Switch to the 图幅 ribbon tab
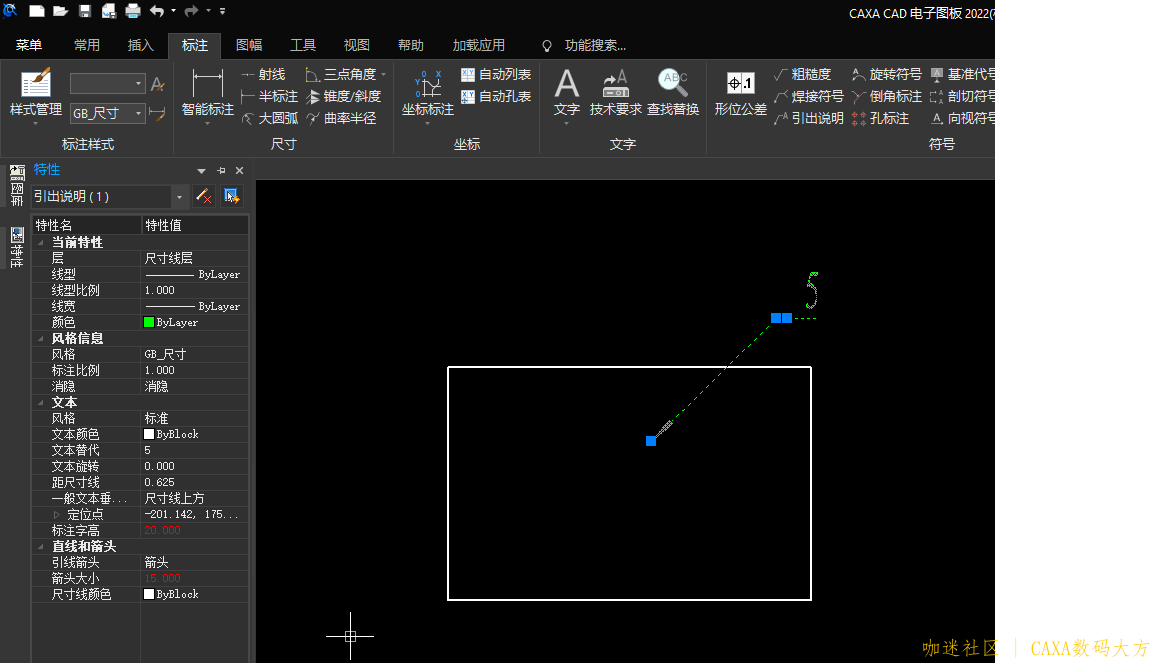This screenshot has width=1152, height=663. coord(249,45)
